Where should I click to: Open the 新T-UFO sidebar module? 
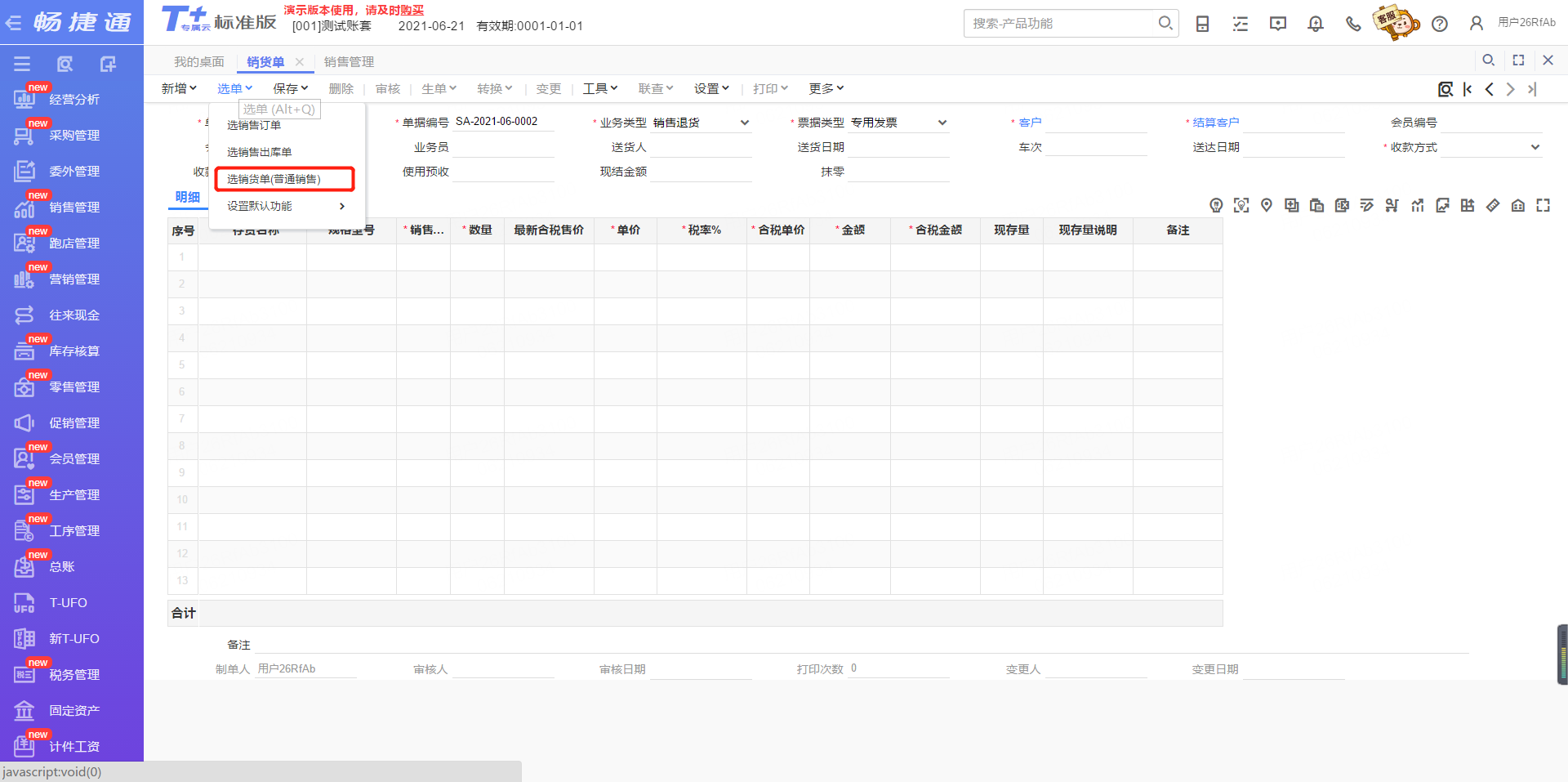tap(72, 639)
